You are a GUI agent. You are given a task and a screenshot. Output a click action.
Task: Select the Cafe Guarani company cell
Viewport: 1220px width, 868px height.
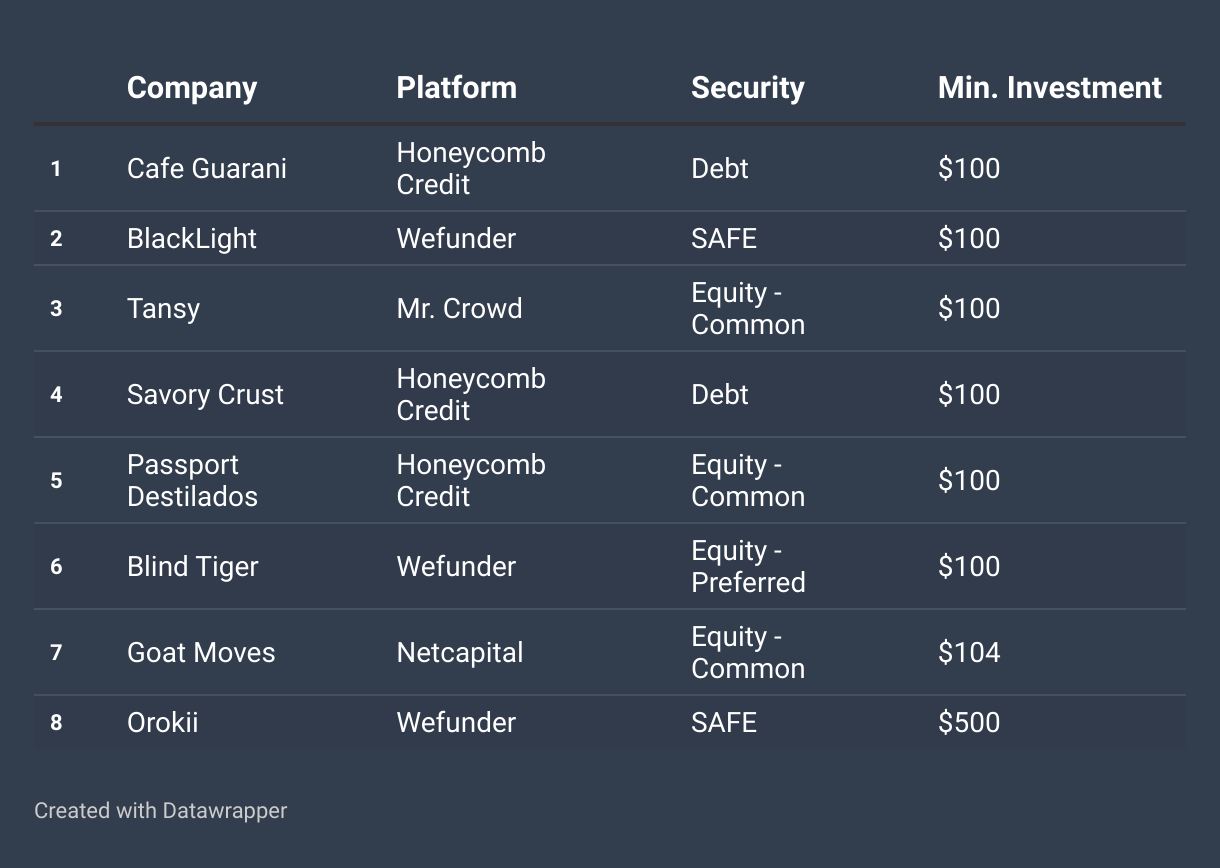click(207, 168)
